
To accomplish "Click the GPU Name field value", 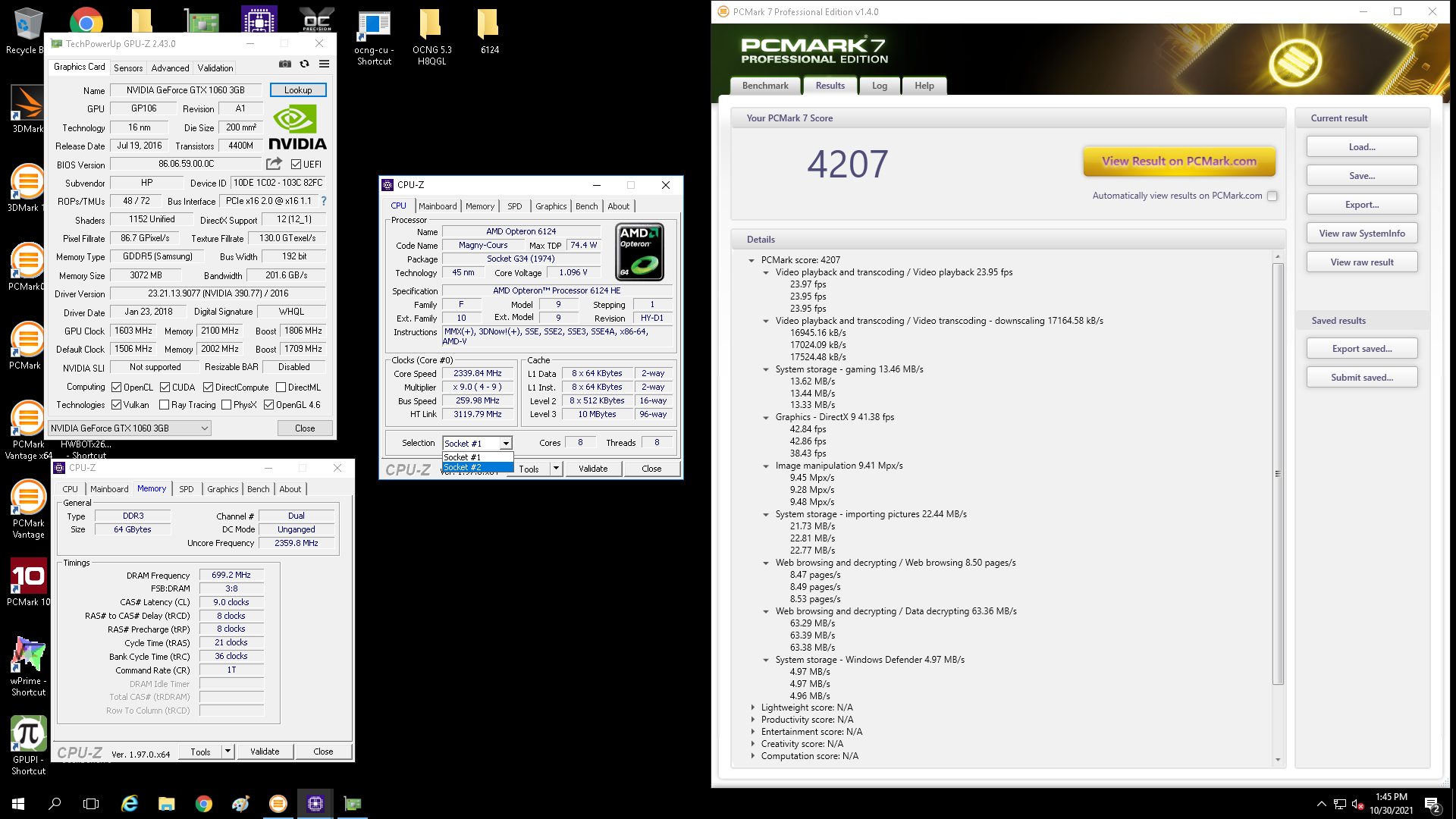I will pos(186,89).
